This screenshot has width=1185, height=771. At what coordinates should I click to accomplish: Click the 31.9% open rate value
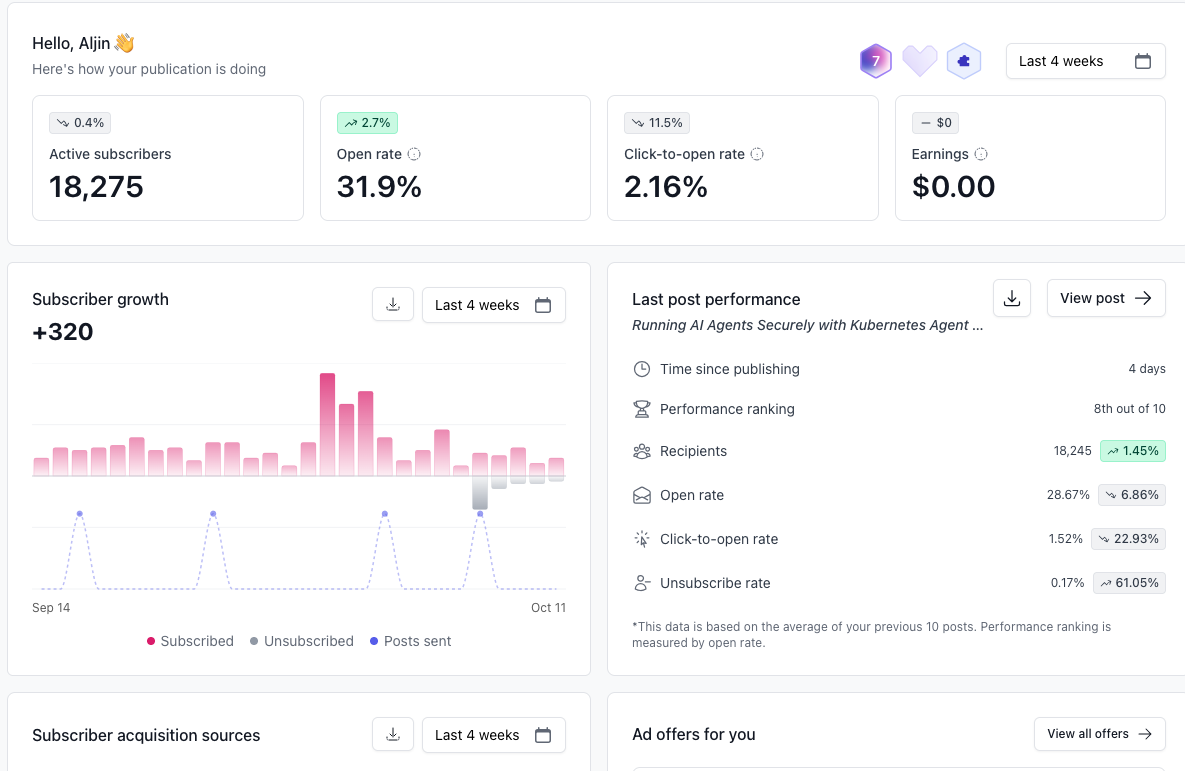tap(379, 187)
